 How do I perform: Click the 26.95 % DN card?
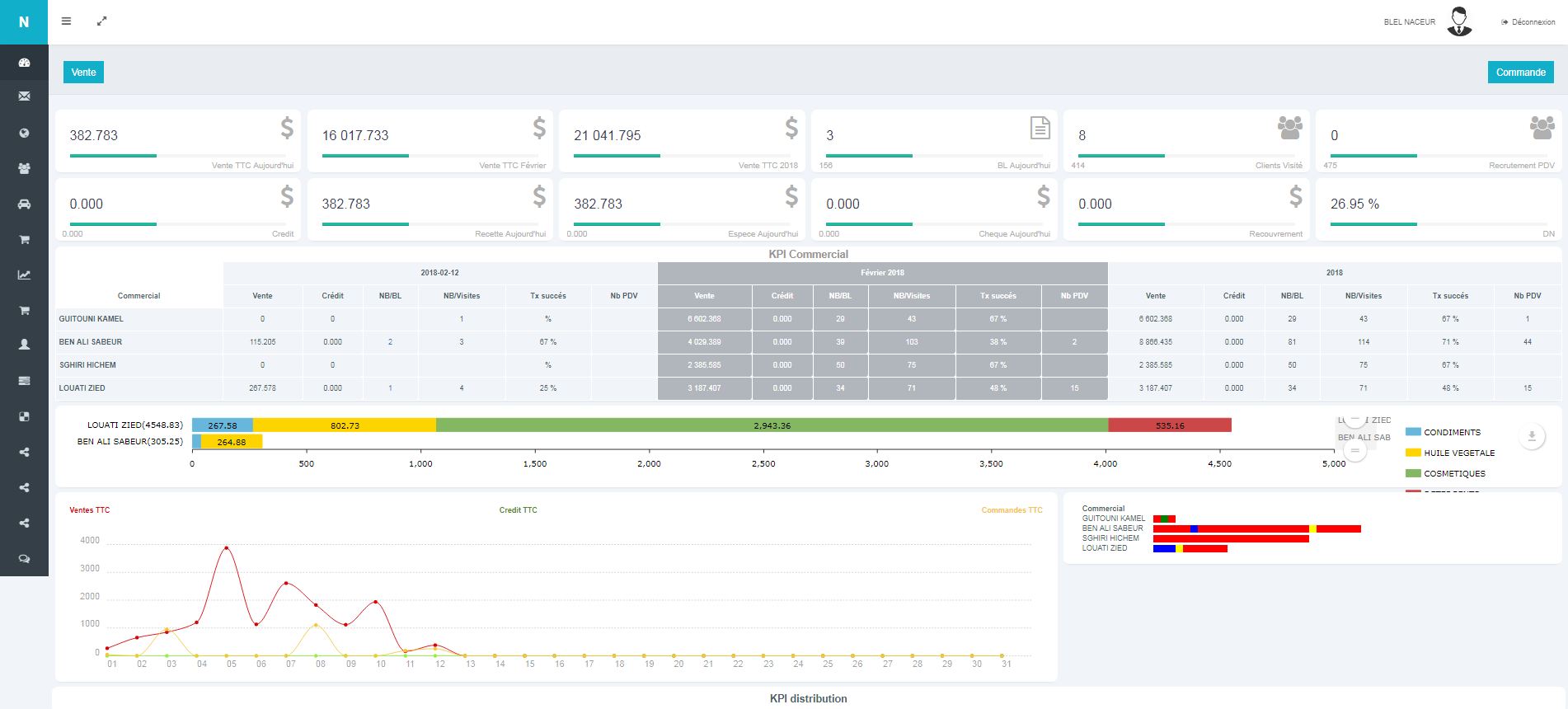[1439, 209]
